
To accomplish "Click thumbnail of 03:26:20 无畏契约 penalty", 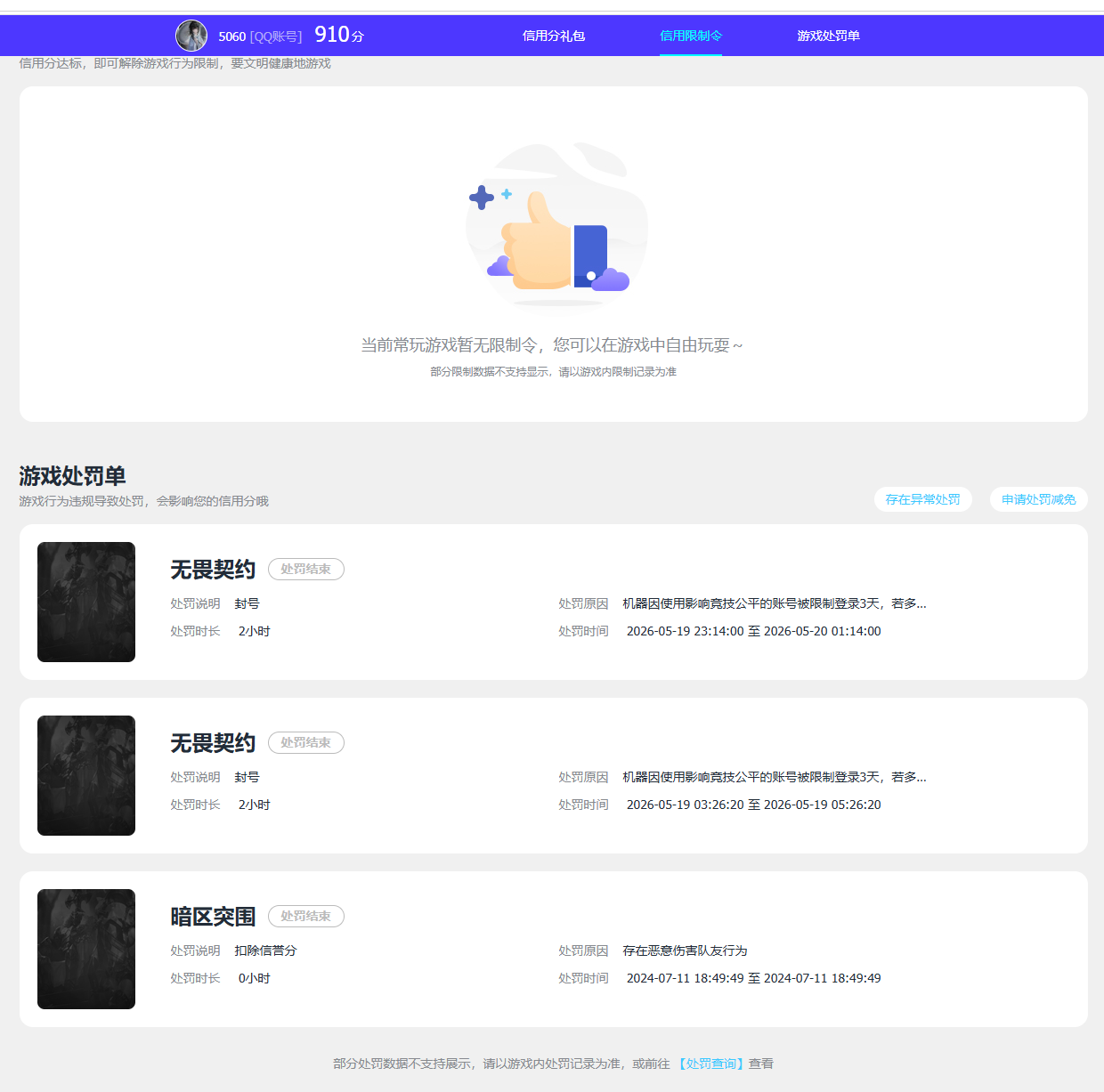I will point(86,775).
